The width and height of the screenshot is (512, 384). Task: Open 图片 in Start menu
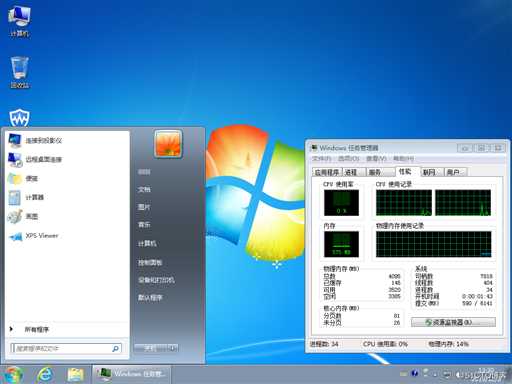[x=144, y=207]
